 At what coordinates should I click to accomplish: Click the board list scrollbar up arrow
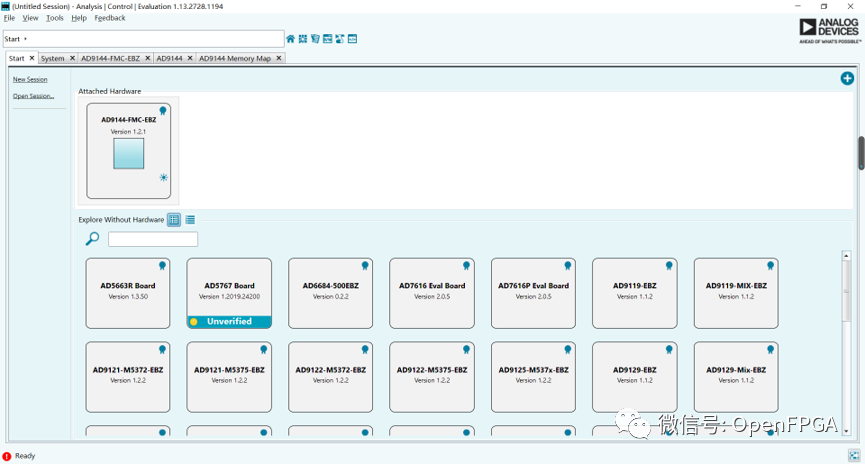pos(846,255)
